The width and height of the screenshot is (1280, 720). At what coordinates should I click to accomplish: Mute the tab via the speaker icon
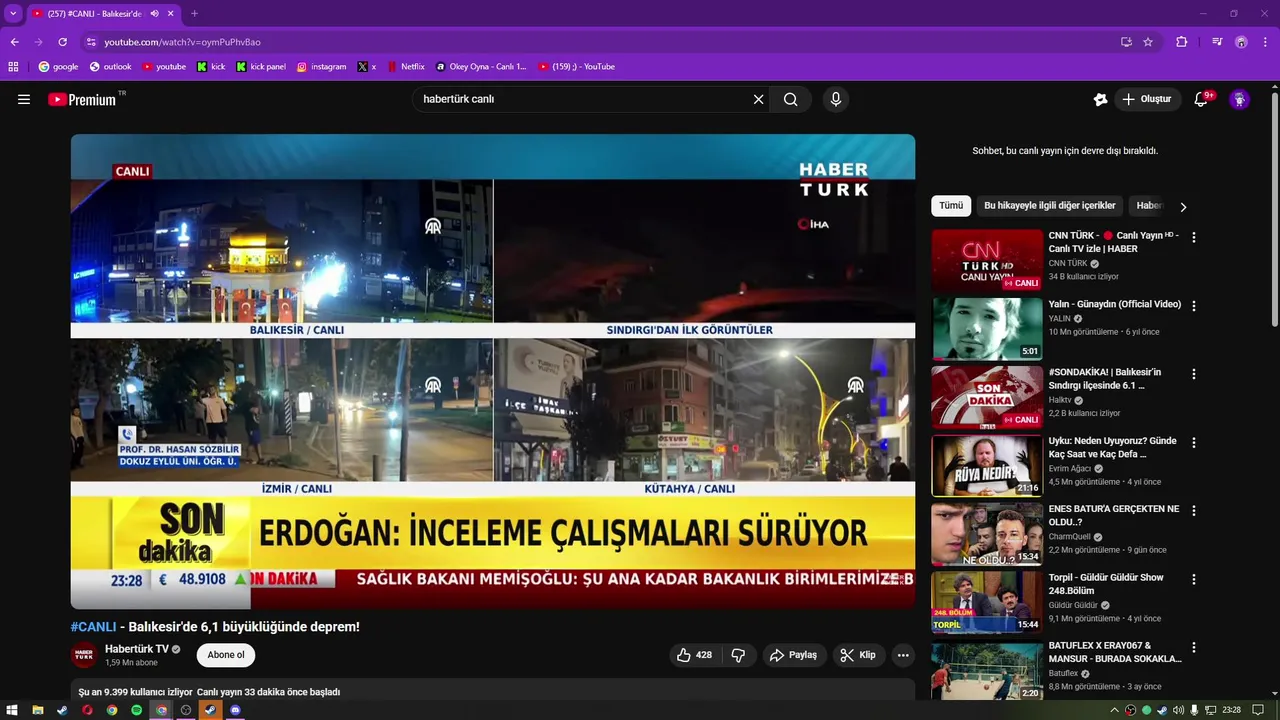155,14
